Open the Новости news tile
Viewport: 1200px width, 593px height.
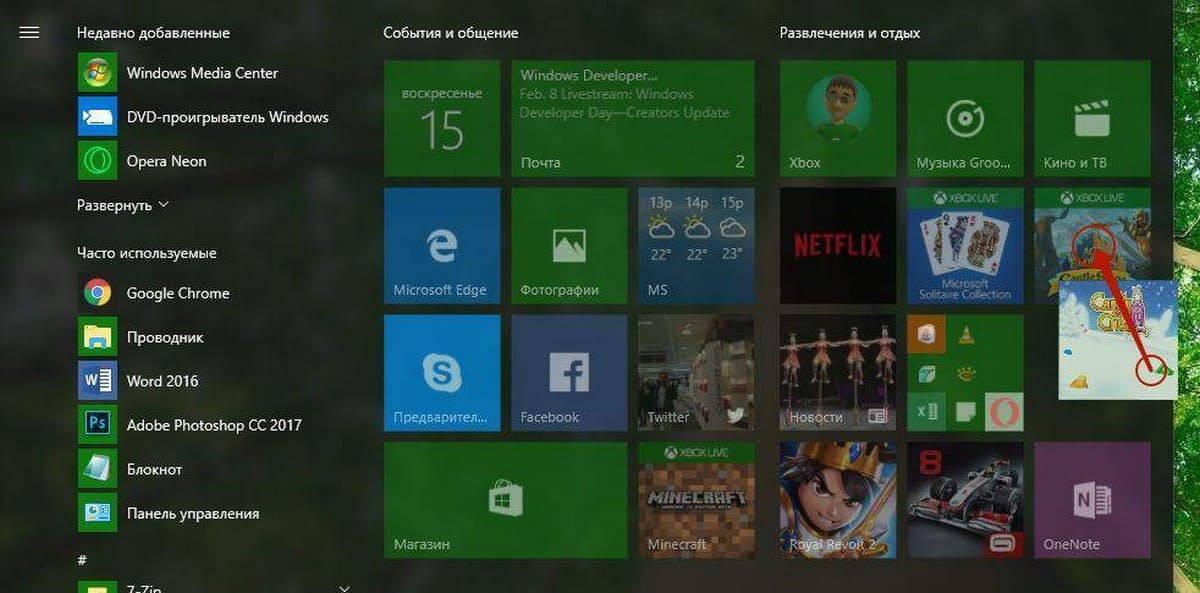(x=838, y=373)
